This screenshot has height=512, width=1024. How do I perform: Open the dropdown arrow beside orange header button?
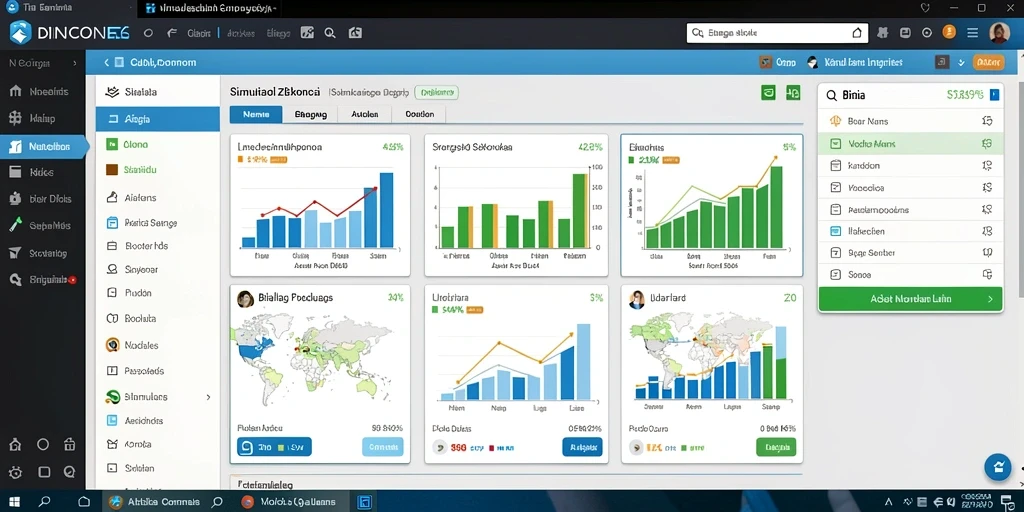961,63
